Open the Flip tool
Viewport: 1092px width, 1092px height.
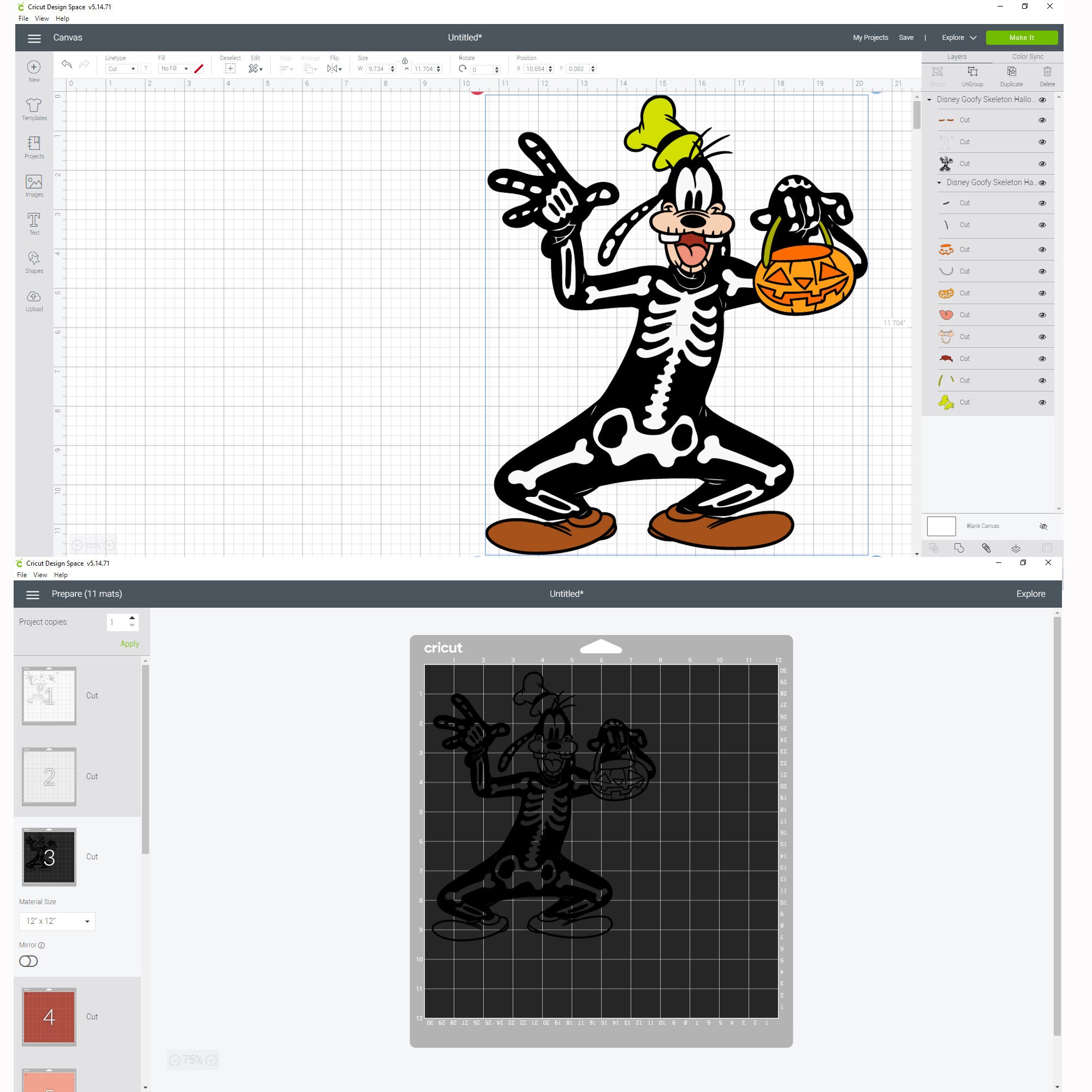click(x=334, y=68)
